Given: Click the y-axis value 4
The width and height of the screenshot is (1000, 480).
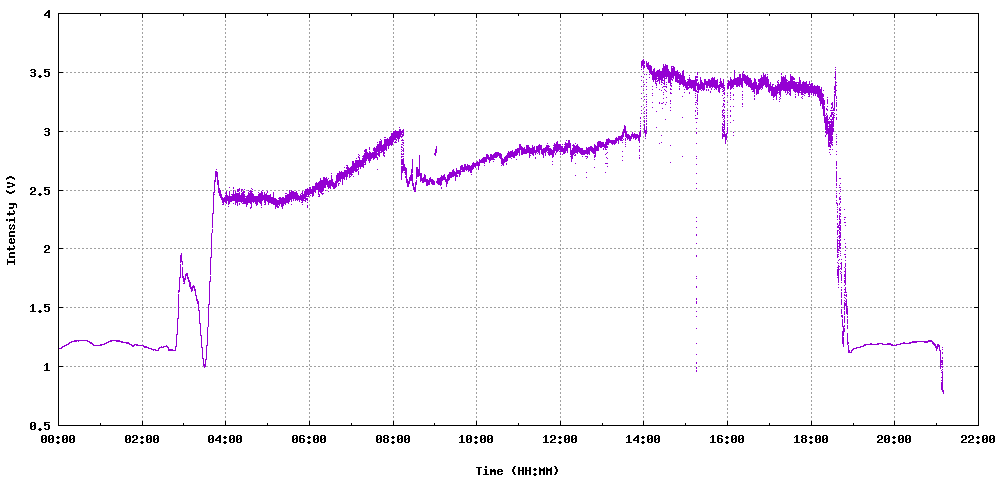Looking at the screenshot, I should [47, 14].
